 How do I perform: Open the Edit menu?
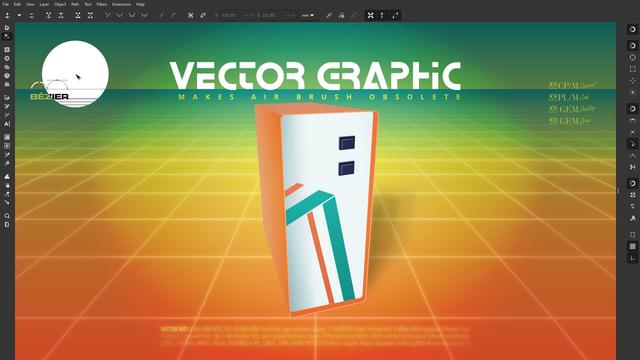point(17,4)
